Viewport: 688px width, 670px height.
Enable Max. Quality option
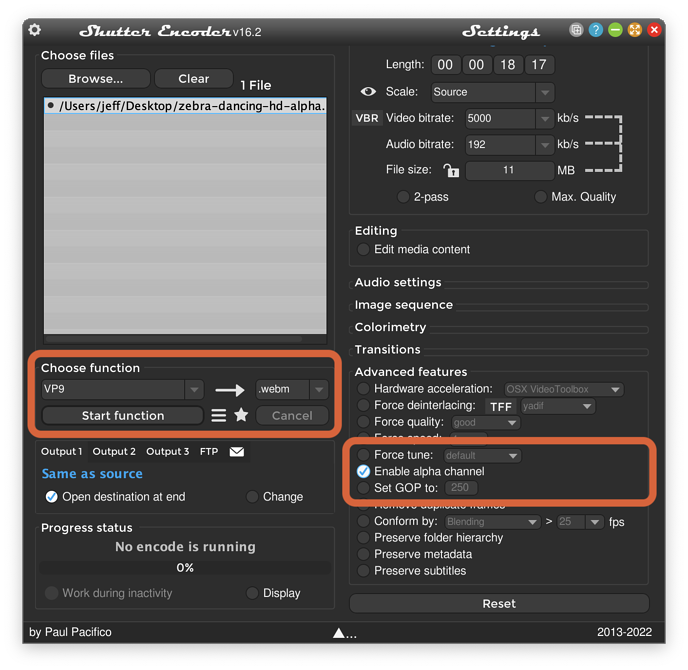pos(540,197)
